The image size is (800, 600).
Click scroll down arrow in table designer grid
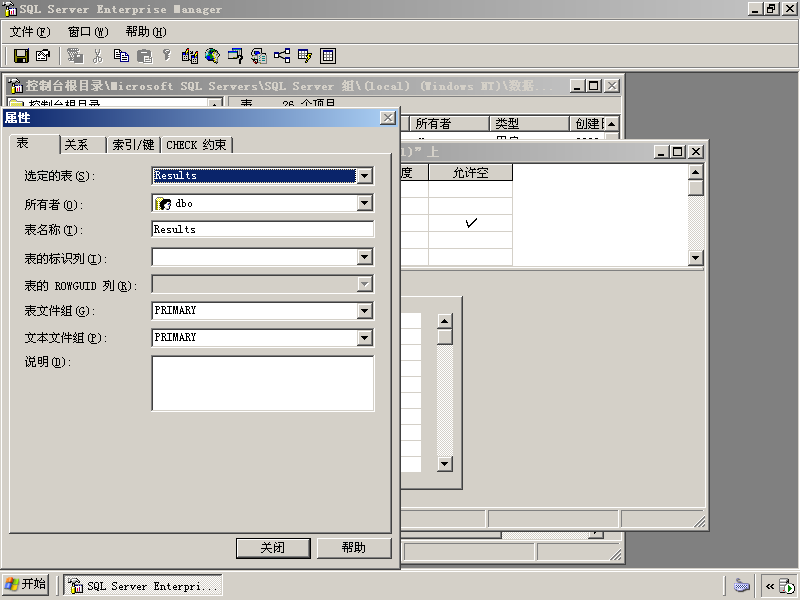695,258
